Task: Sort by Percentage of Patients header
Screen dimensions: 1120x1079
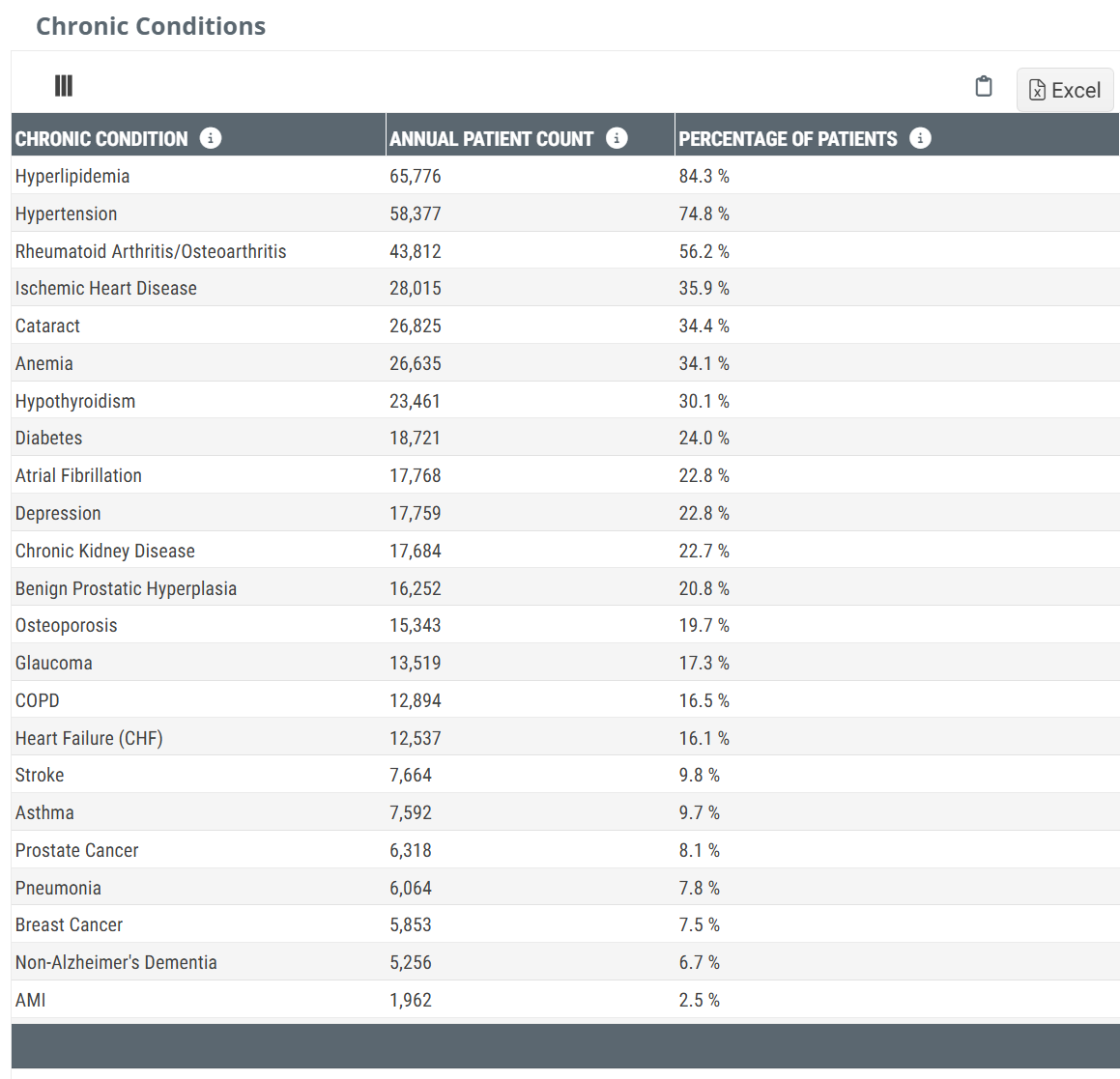Action: coord(788,139)
